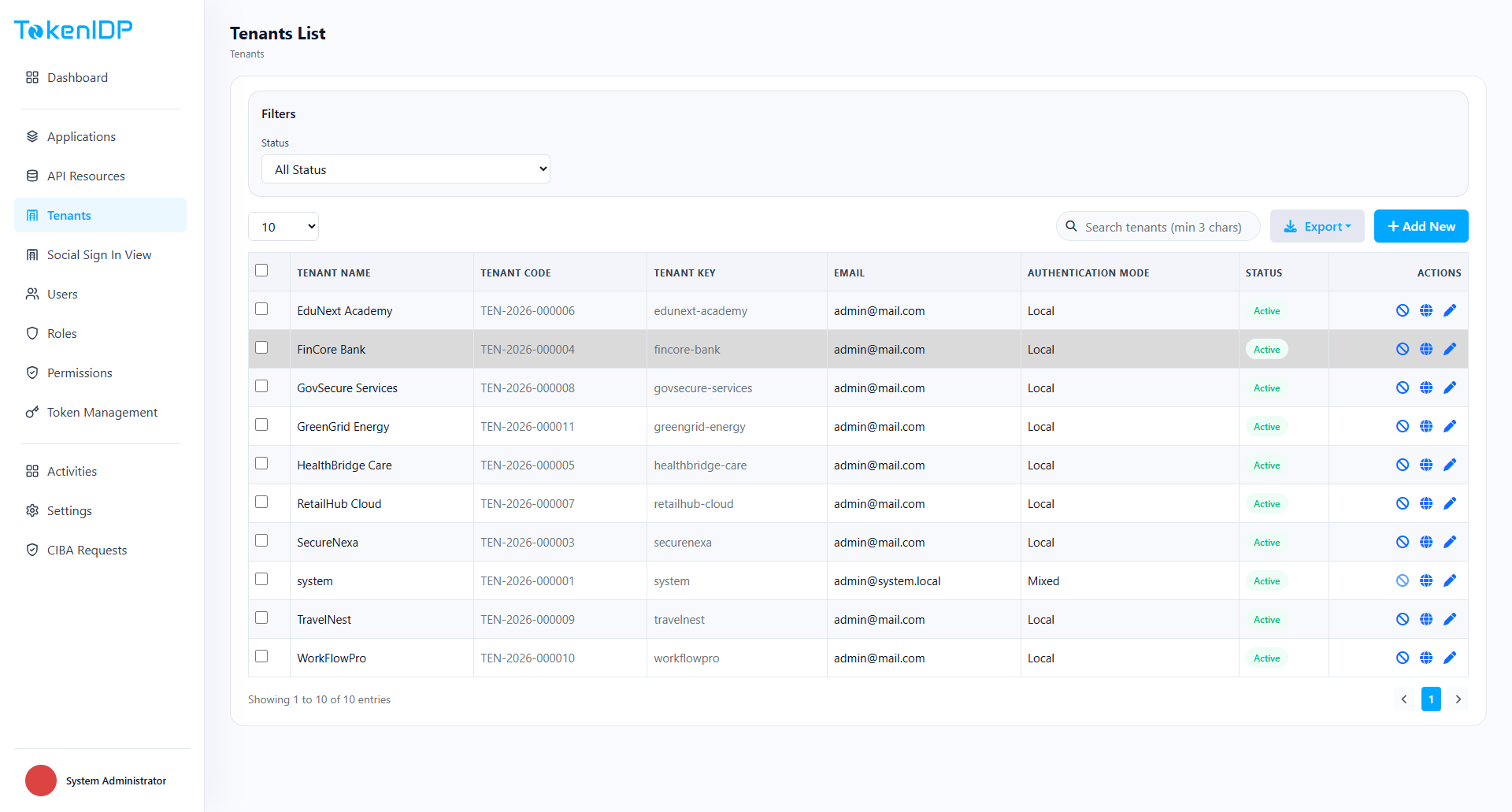Toggle the select-all header checkbox
The width and height of the screenshot is (1512, 812).
click(261, 270)
